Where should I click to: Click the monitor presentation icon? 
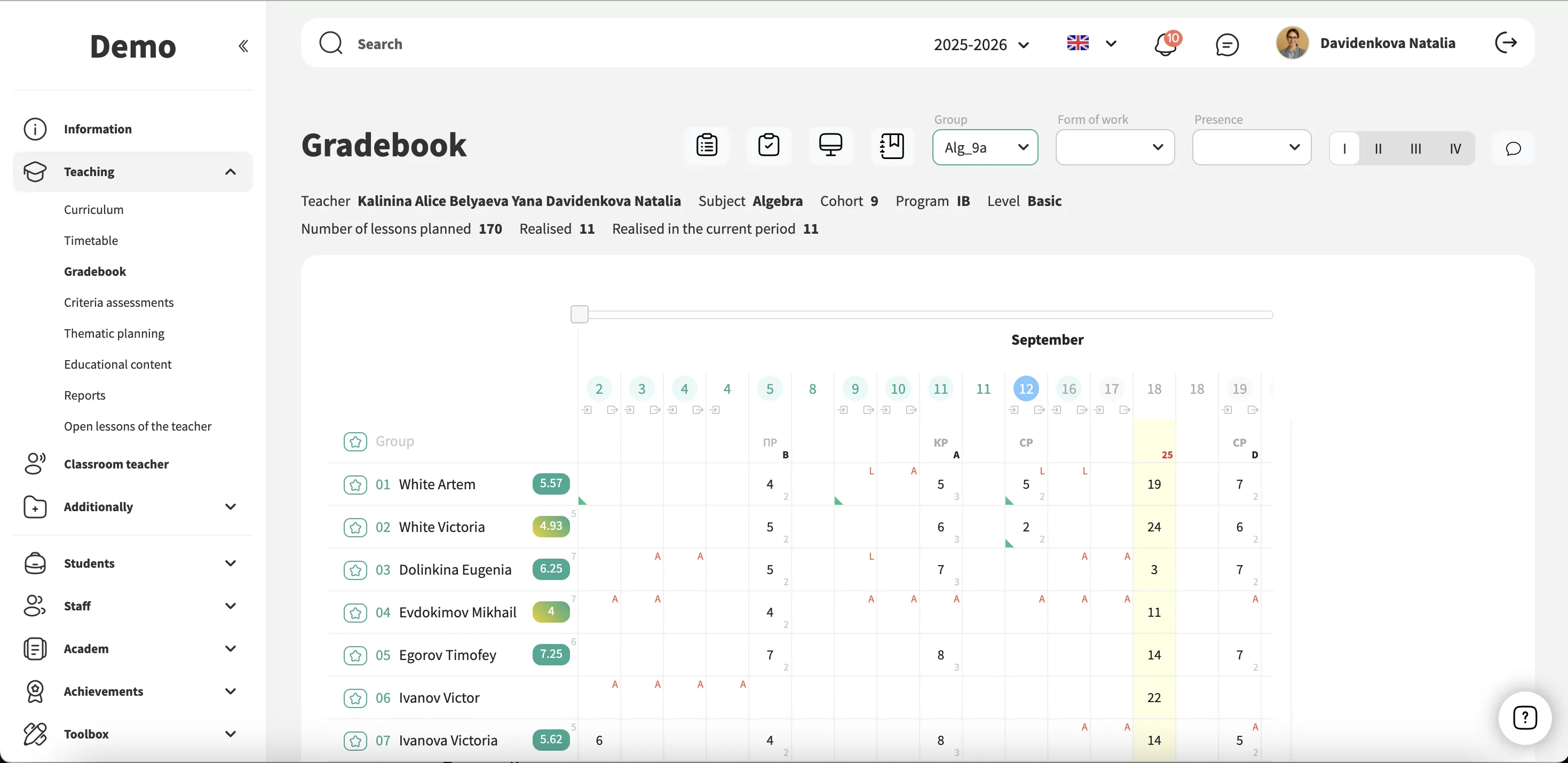tap(830, 146)
